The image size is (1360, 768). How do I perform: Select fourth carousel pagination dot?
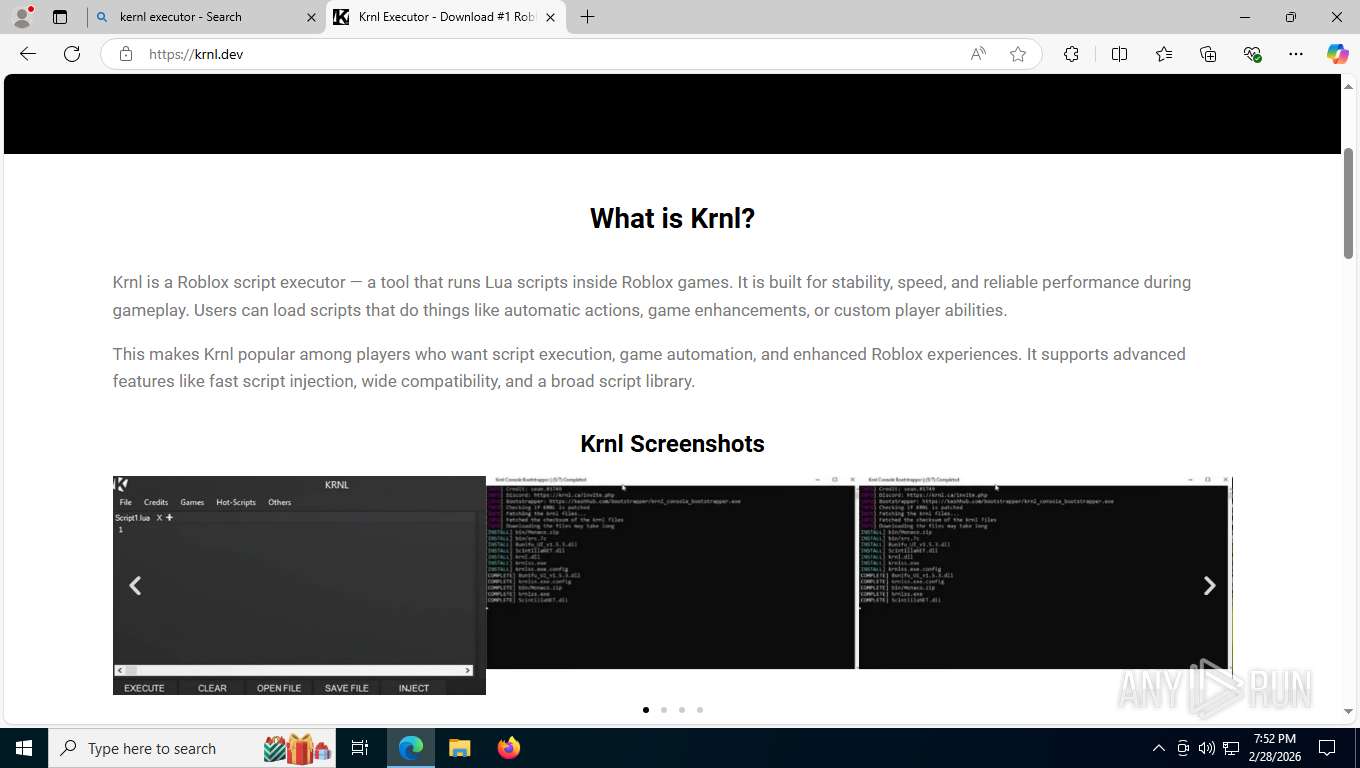pos(700,710)
